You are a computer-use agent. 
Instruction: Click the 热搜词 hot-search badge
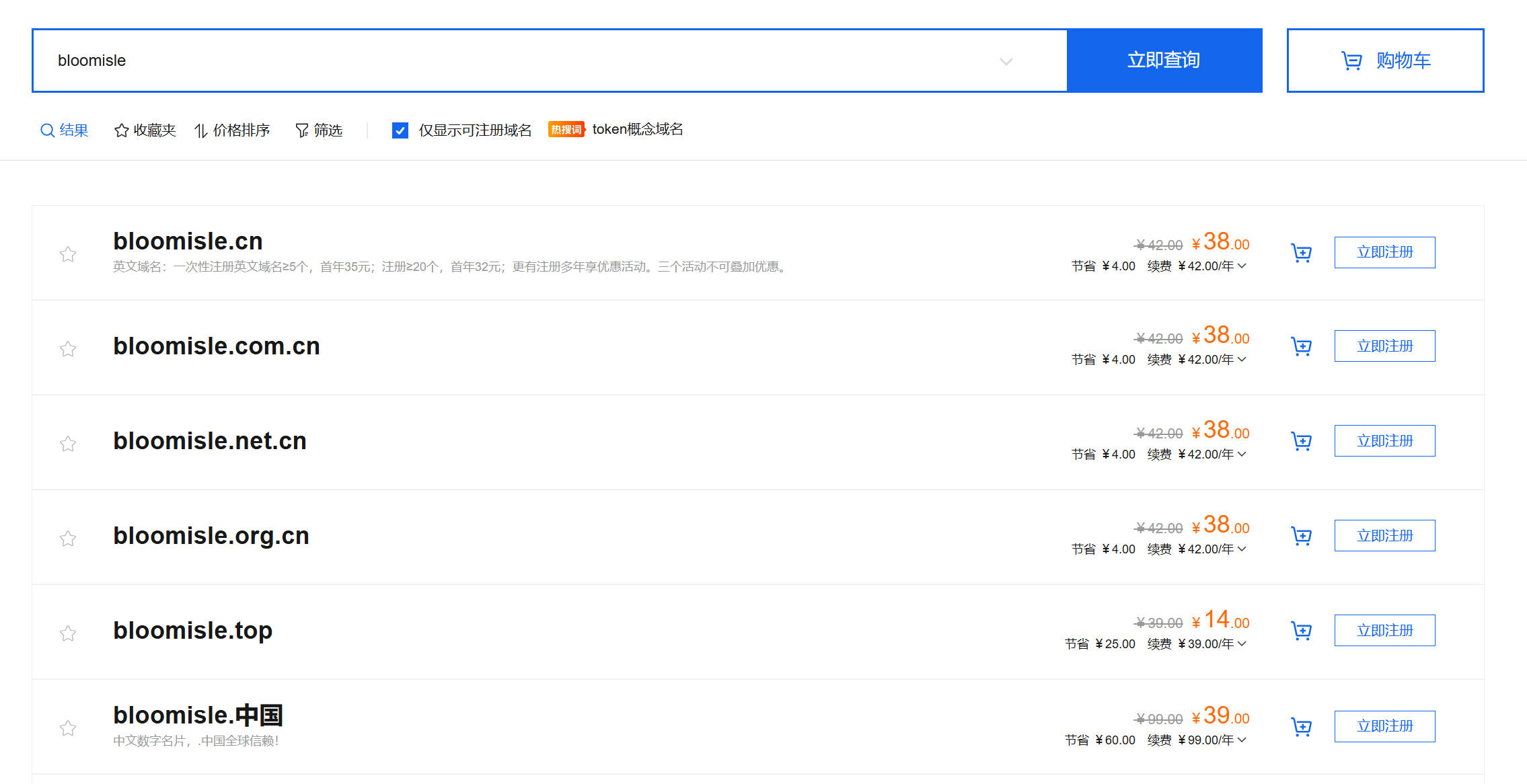pos(566,129)
